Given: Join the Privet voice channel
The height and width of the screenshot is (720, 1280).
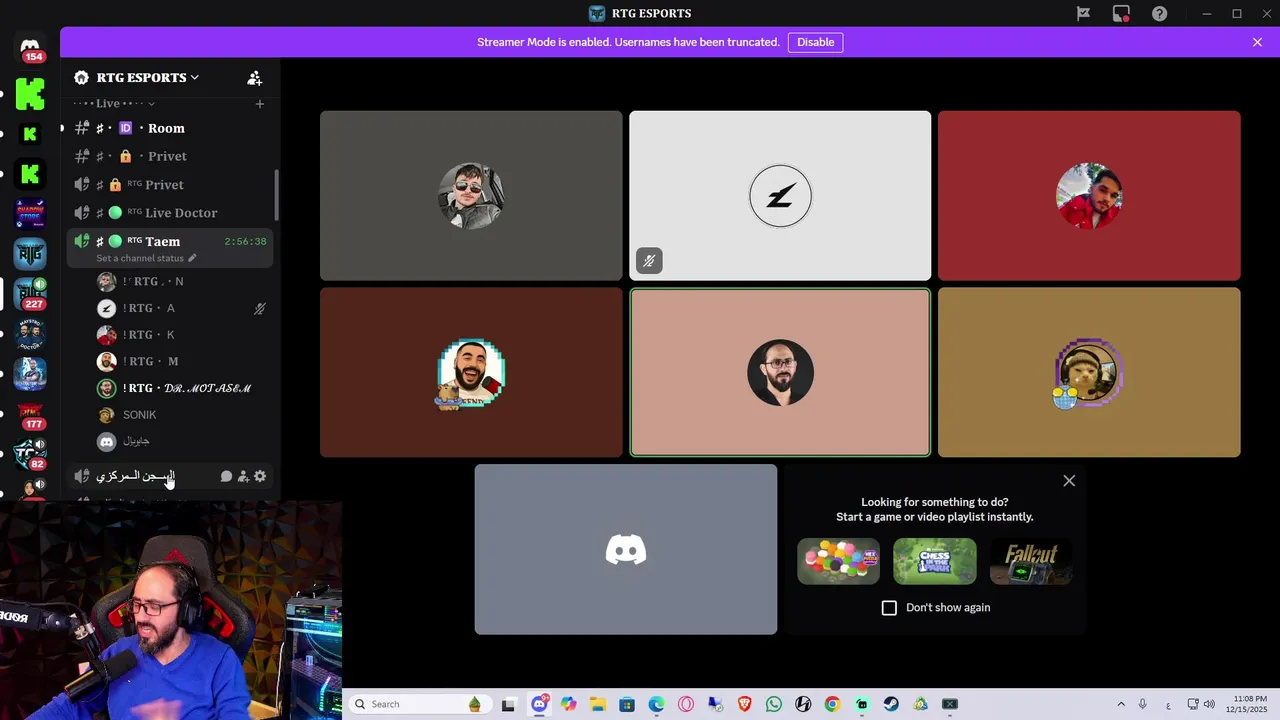Looking at the screenshot, I should tap(170, 184).
